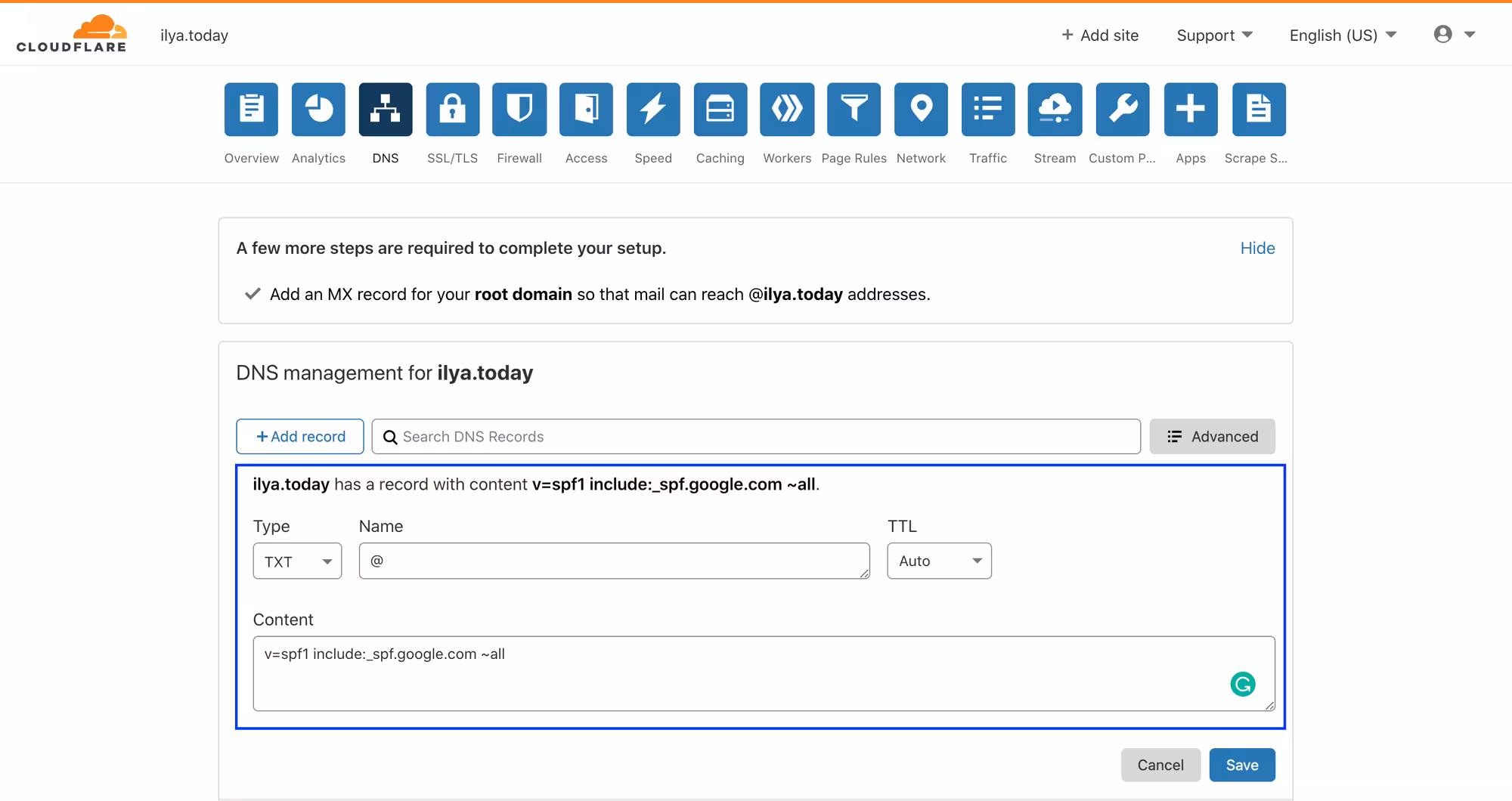Go to the Firewall tab label

tap(519, 158)
